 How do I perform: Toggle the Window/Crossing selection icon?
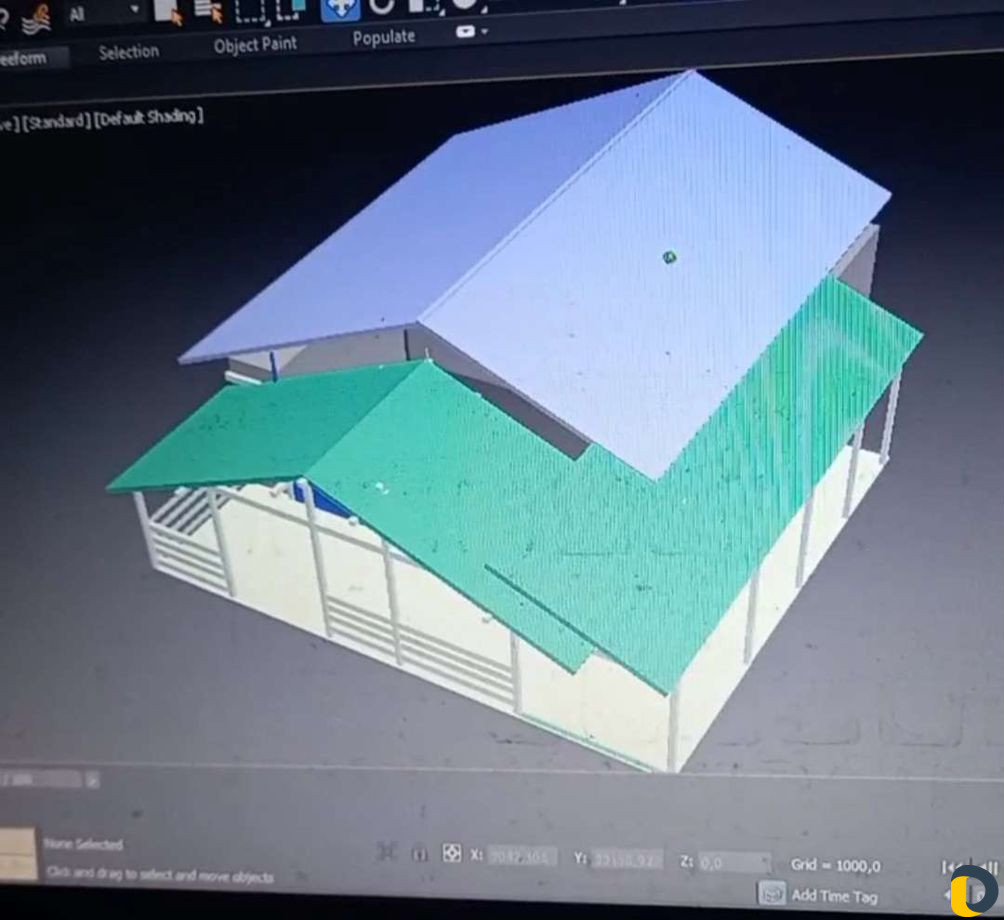[x=291, y=9]
